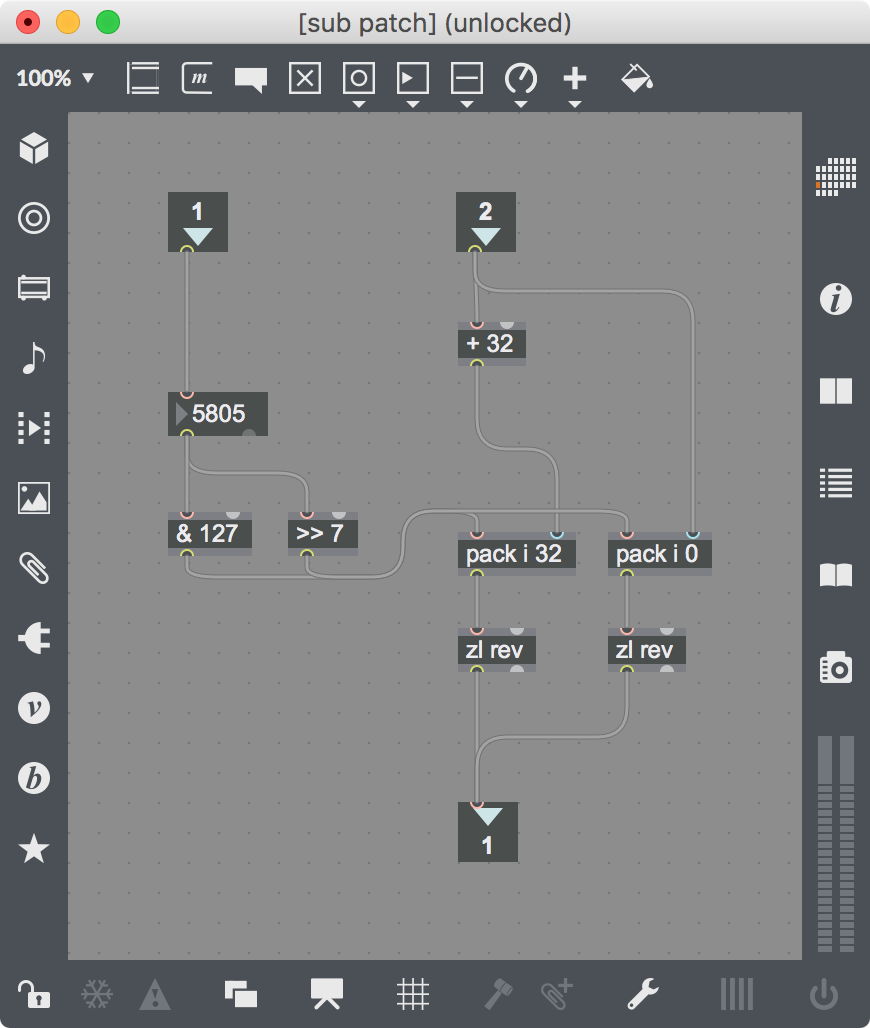
Task: Click the number box showing 5805
Action: (x=218, y=414)
